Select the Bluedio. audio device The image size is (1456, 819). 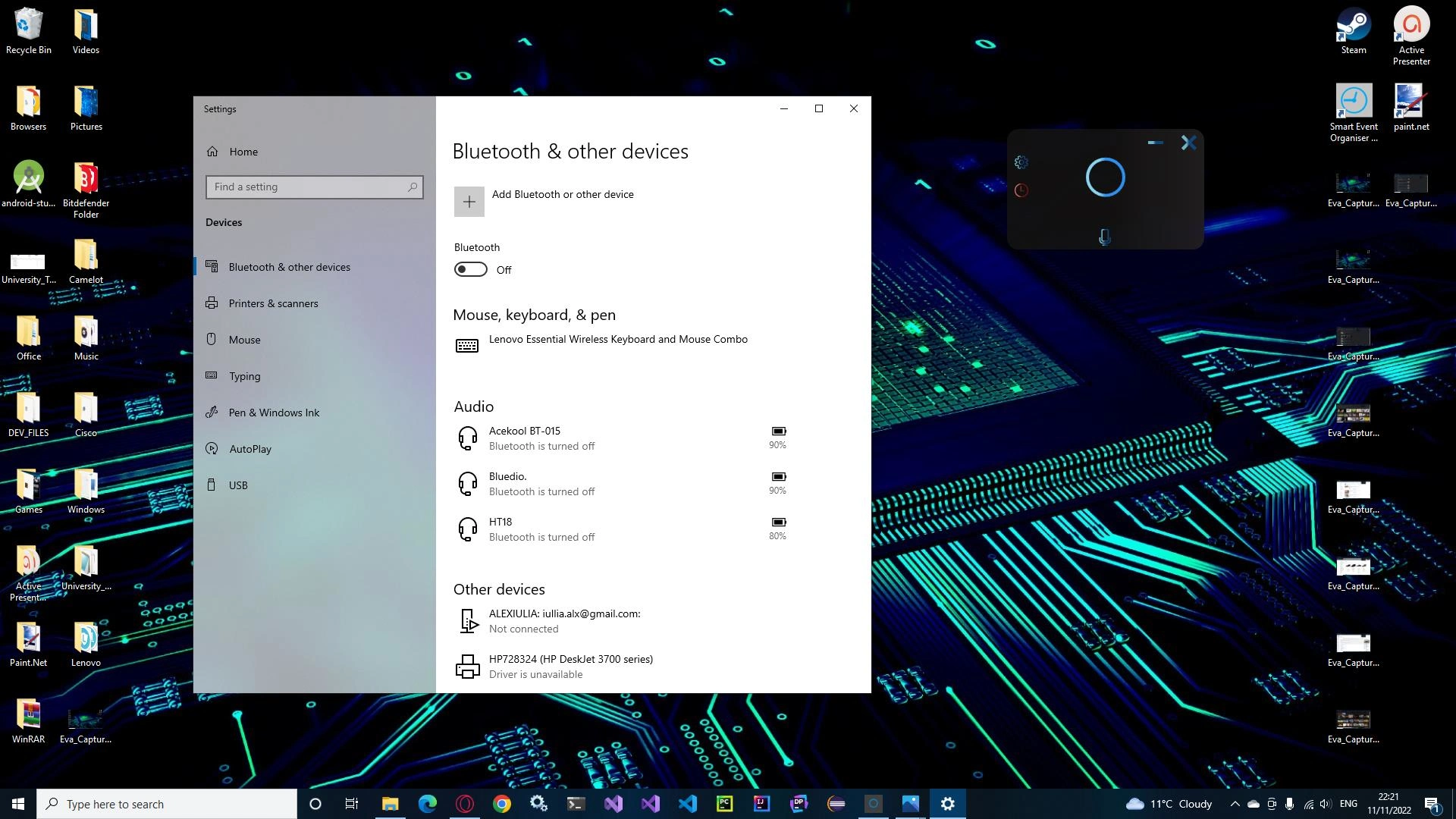click(x=622, y=484)
